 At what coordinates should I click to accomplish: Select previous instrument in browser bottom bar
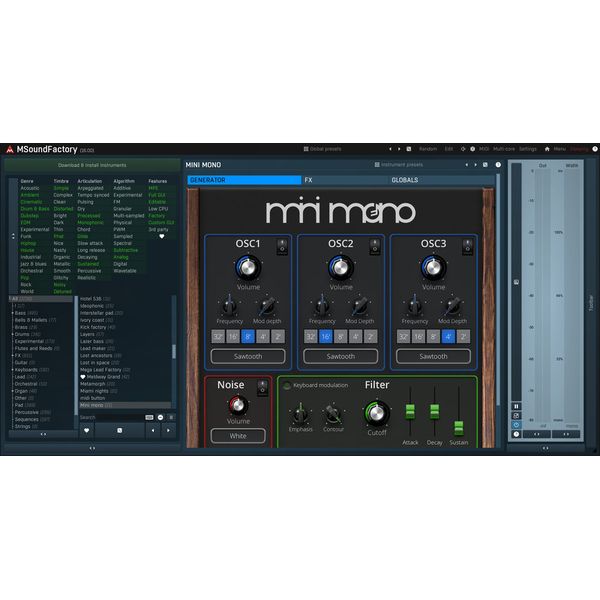point(153,430)
